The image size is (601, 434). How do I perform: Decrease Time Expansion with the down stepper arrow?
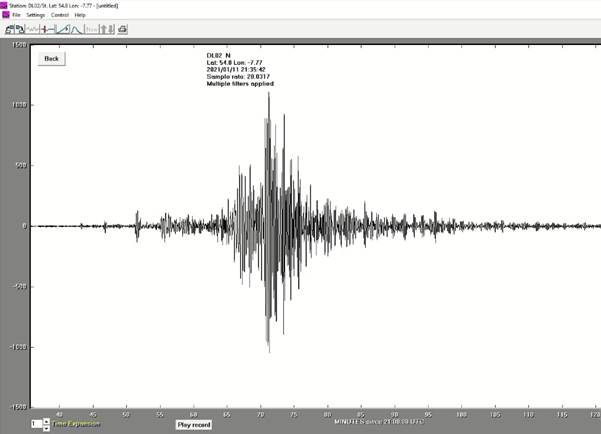(x=46, y=428)
